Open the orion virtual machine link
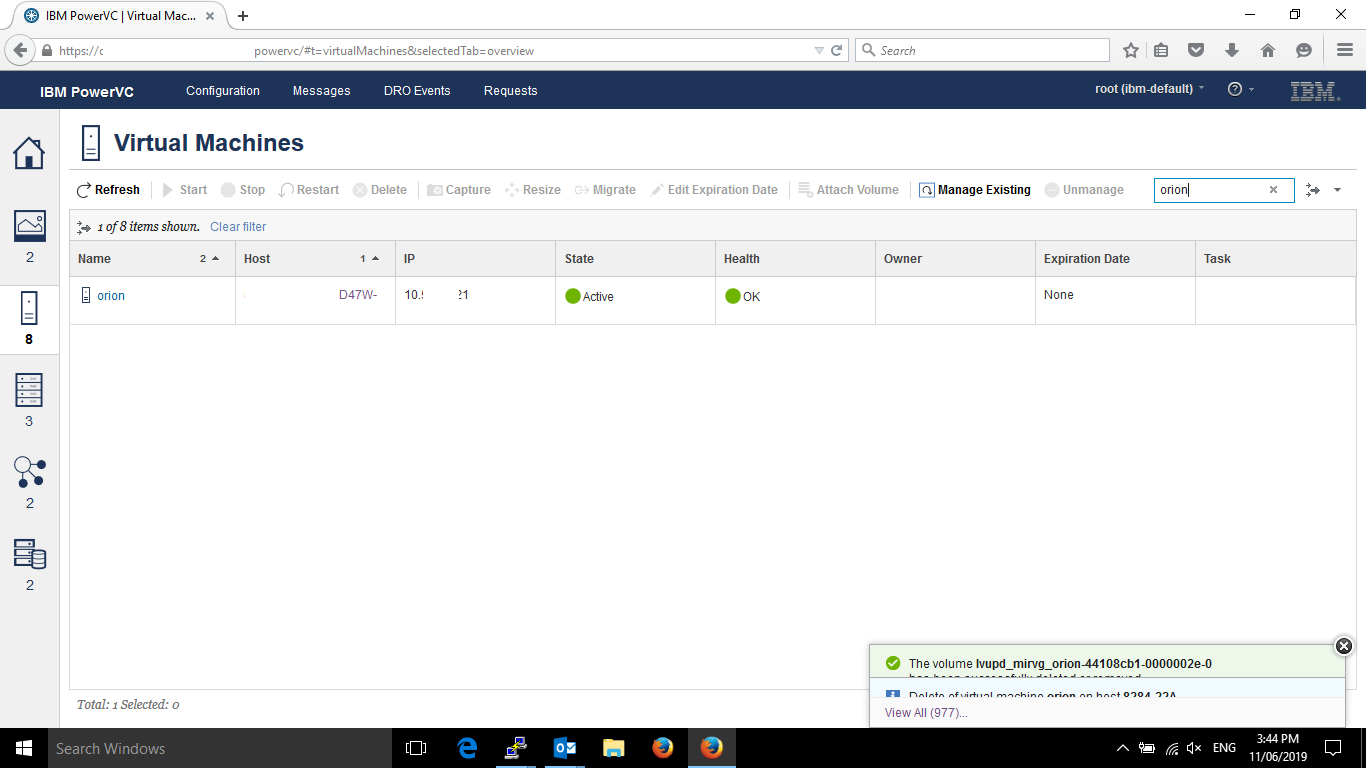The height and width of the screenshot is (768, 1366). pos(111,296)
